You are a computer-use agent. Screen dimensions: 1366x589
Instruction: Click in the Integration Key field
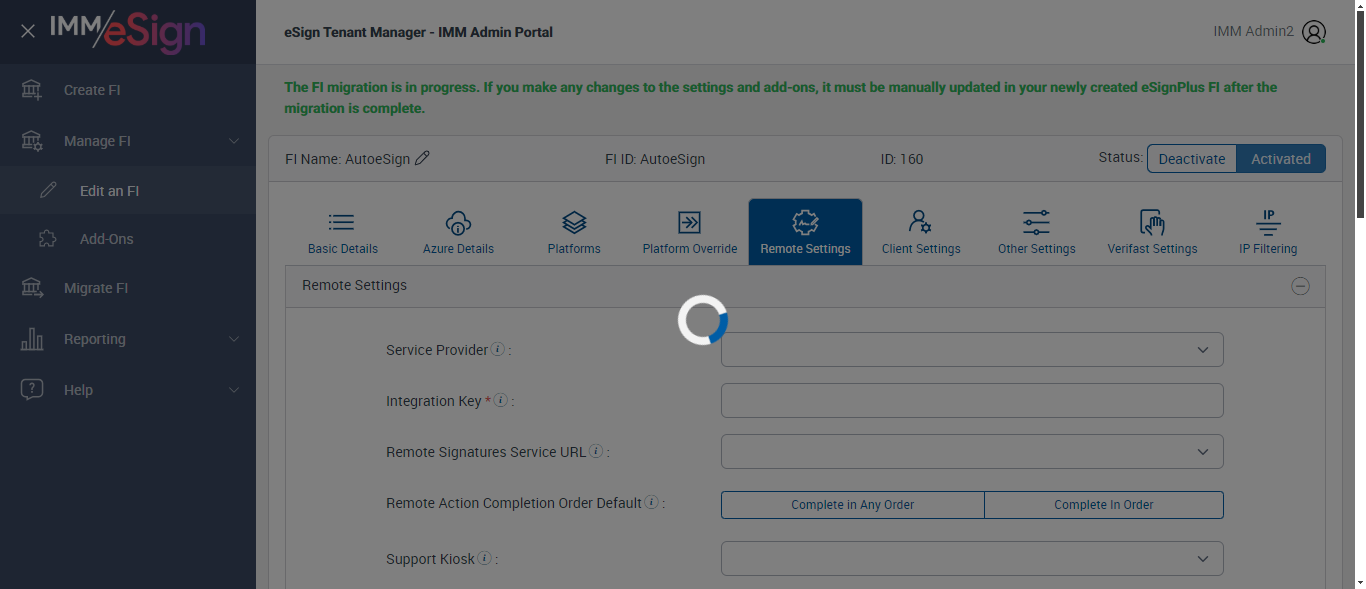[972, 400]
